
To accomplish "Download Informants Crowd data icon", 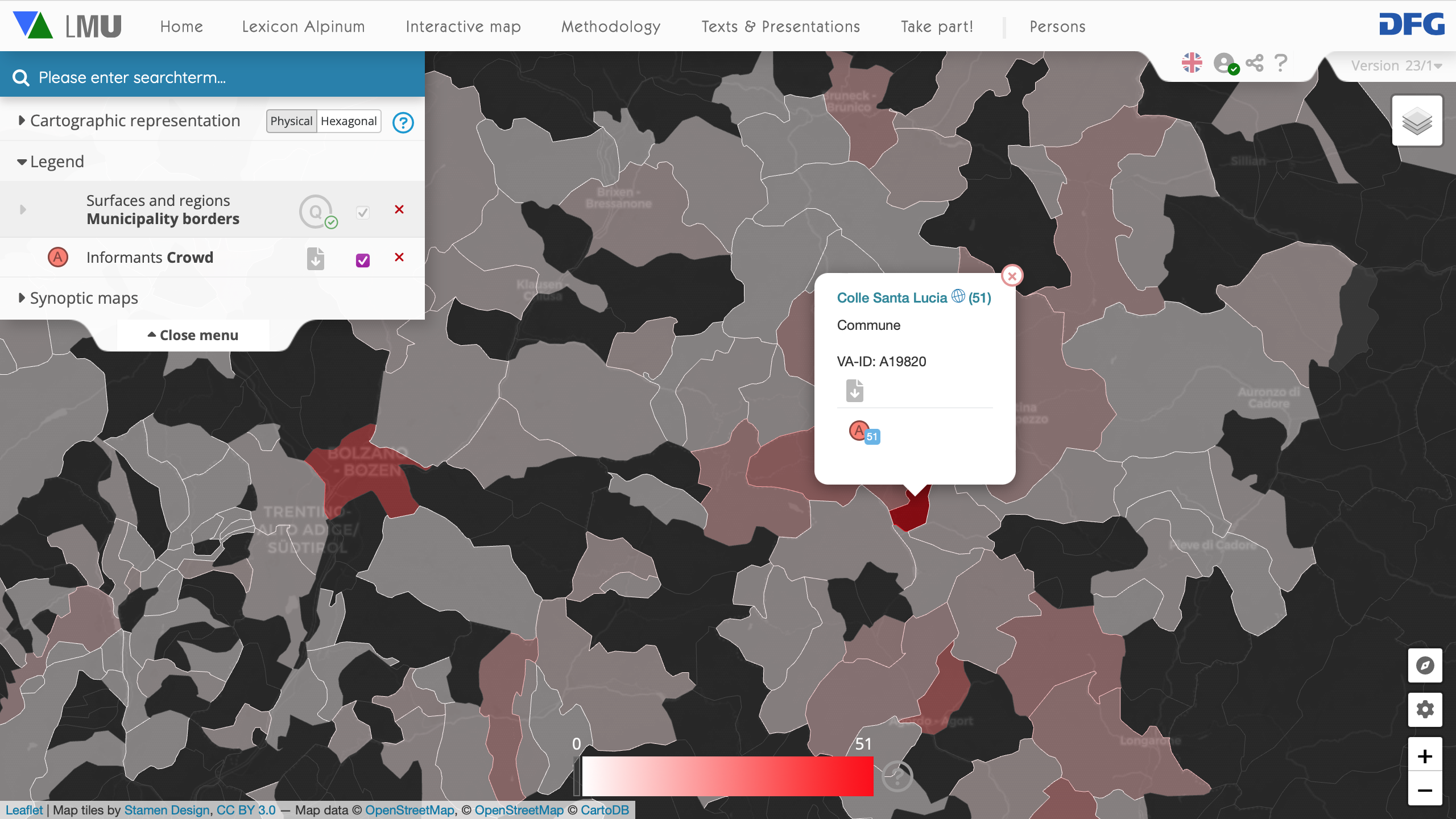I will 316,258.
